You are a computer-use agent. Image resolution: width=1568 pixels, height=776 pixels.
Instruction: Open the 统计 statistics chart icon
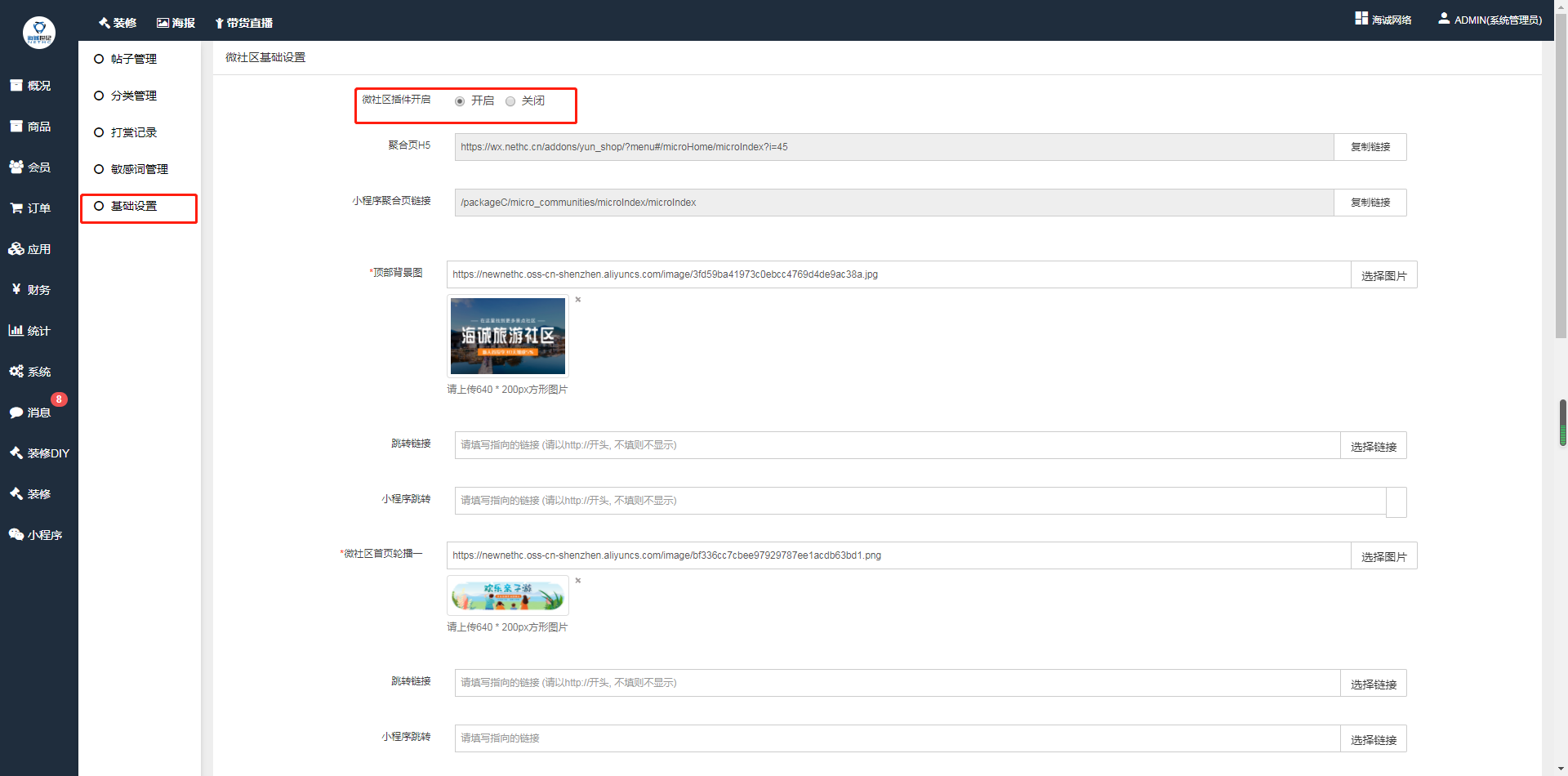coord(16,331)
